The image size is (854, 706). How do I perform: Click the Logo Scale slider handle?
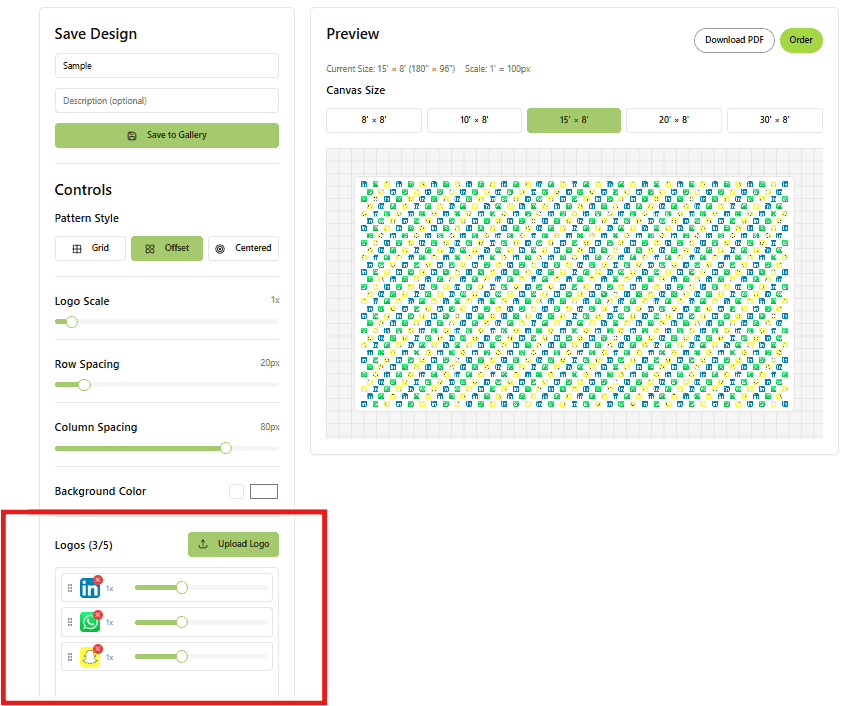coord(72,322)
